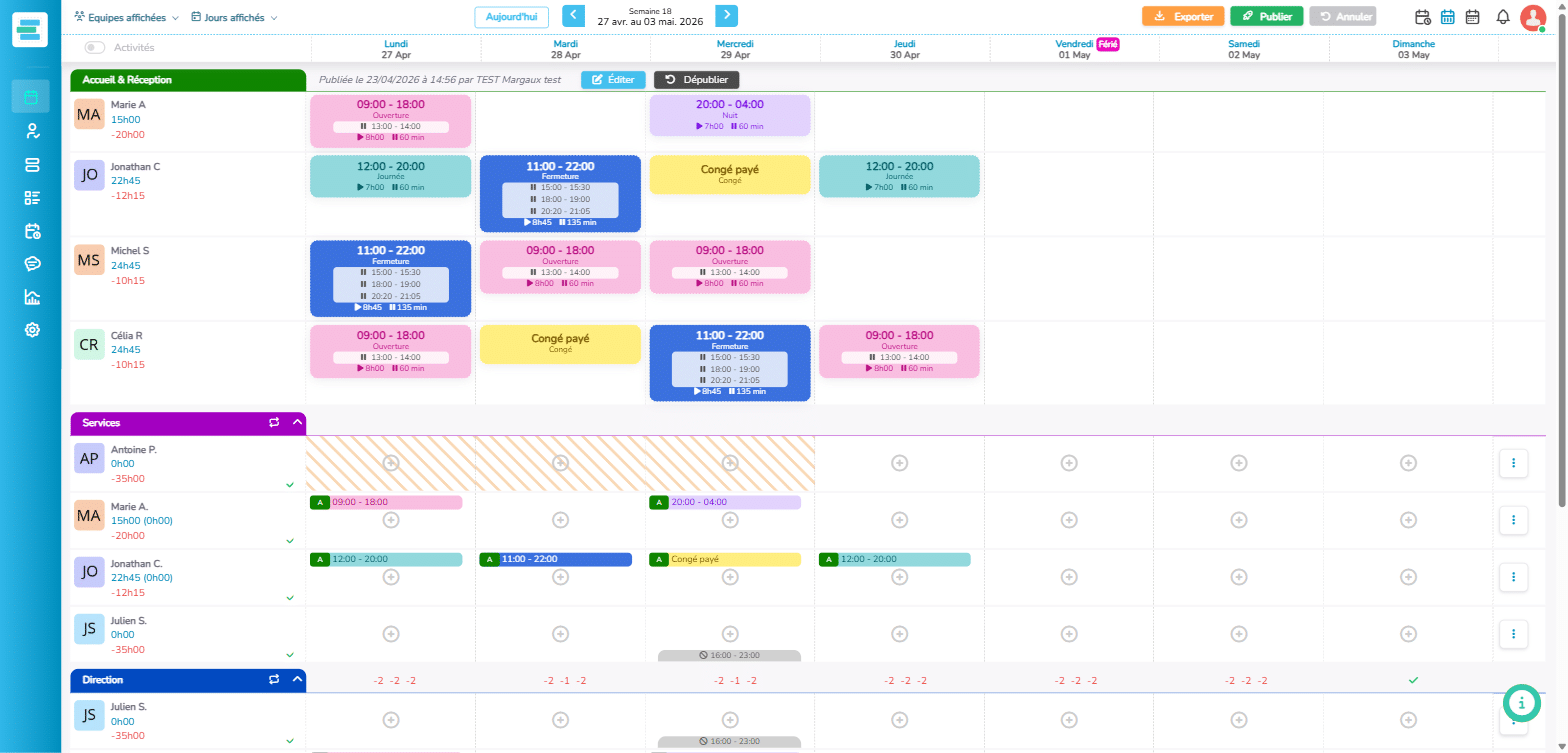Click the Annuler button
Screen dimensions: 1568x753
1343,17
